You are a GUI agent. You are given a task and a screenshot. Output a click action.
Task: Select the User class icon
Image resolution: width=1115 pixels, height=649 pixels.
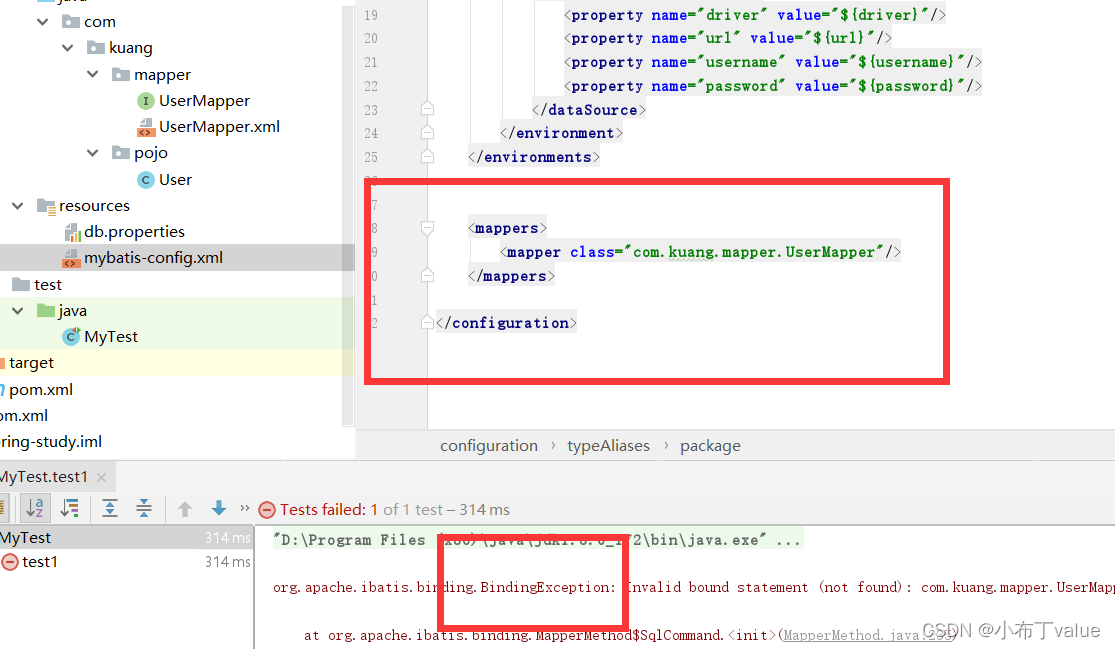[145, 180]
